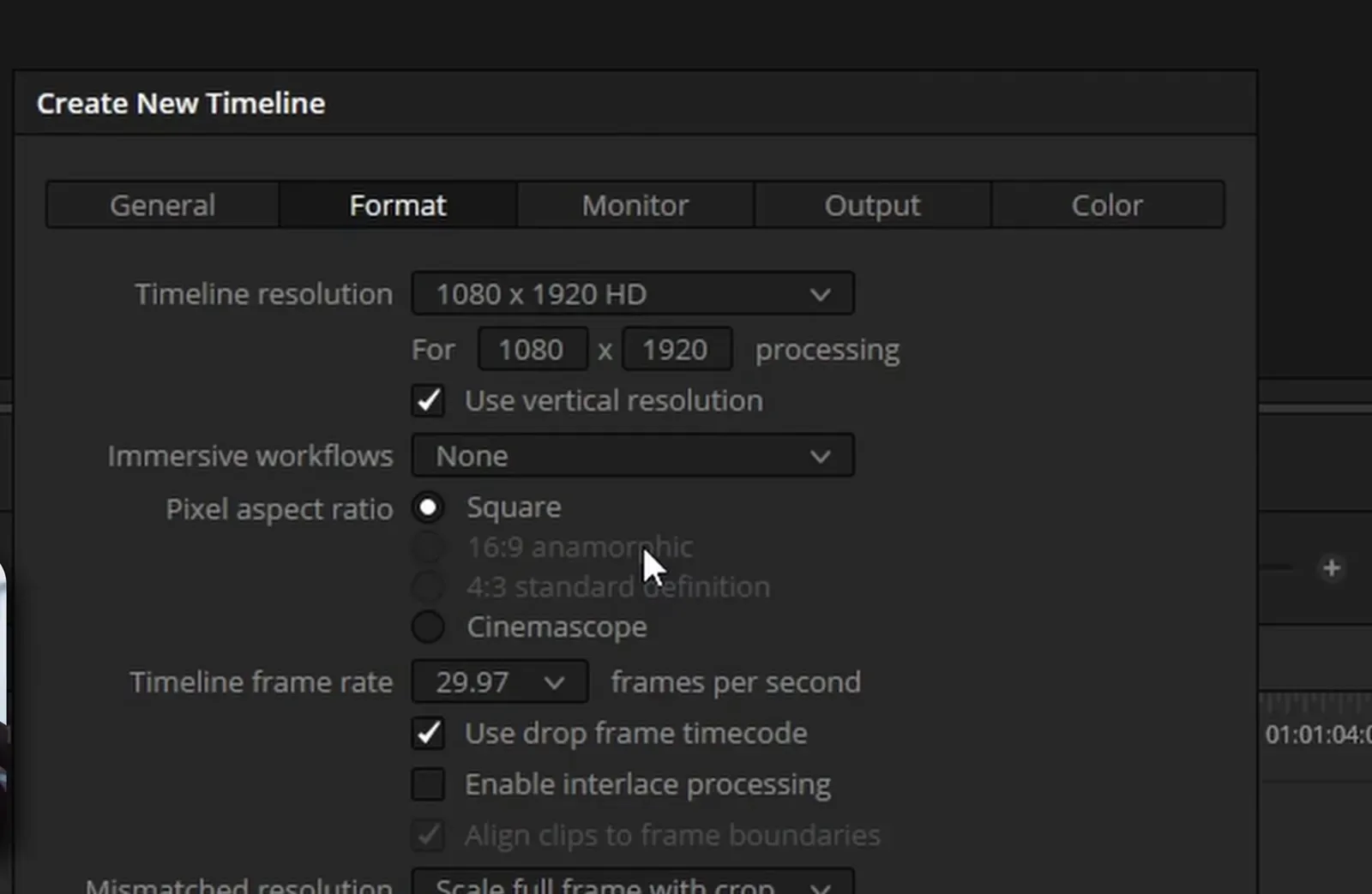
Task: Choose Cinemascope pixel aspect ratio
Action: pyautogui.click(x=428, y=627)
